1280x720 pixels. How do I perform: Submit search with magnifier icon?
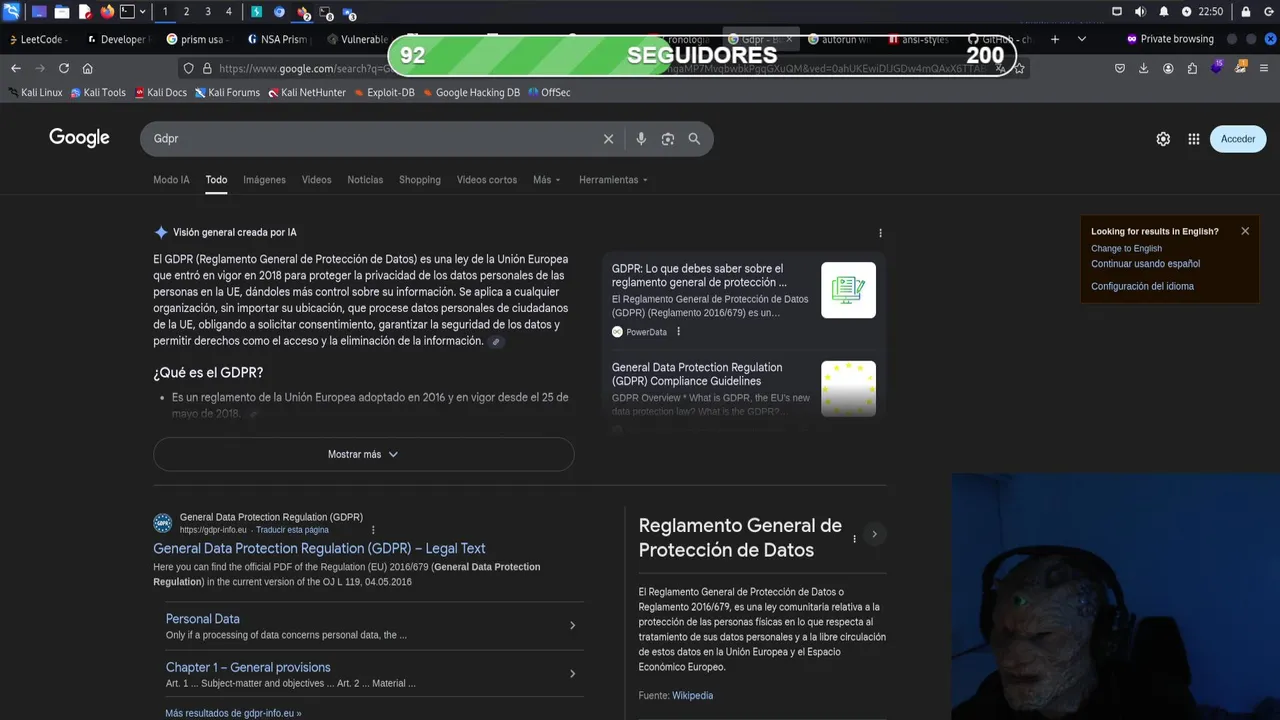tap(694, 139)
